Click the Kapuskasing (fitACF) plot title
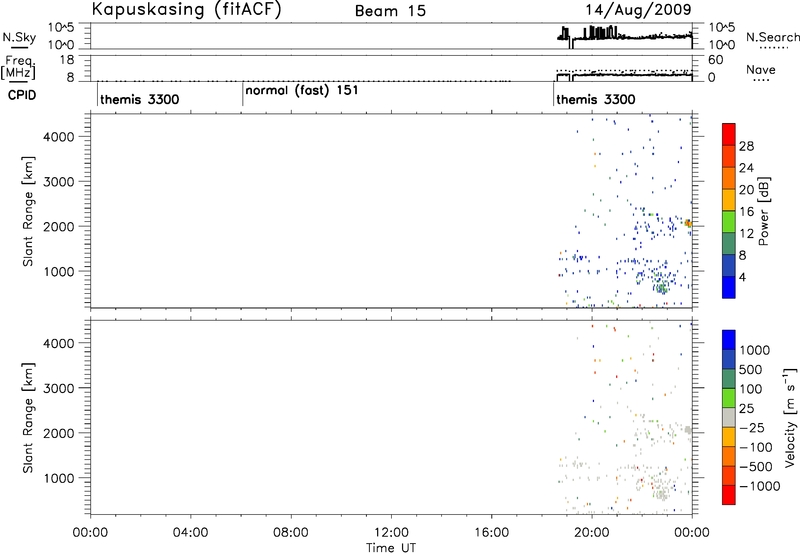Screen dimensions: 800x554 pos(186,10)
